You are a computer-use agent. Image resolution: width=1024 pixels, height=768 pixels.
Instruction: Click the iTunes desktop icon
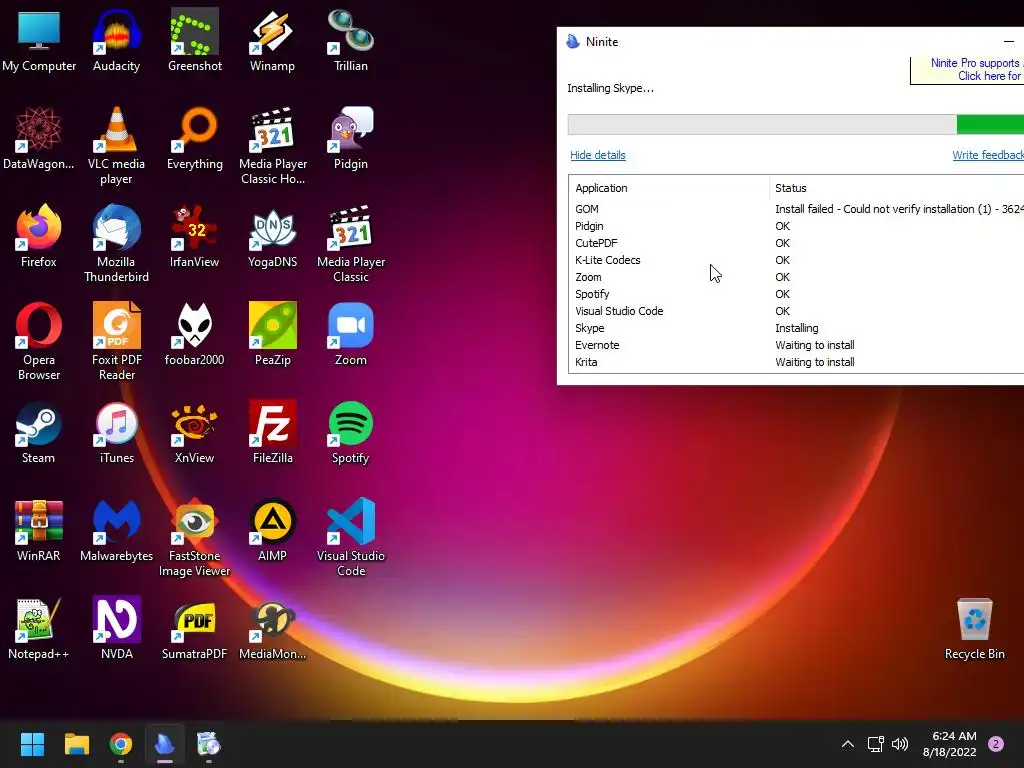pyautogui.click(x=116, y=432)
